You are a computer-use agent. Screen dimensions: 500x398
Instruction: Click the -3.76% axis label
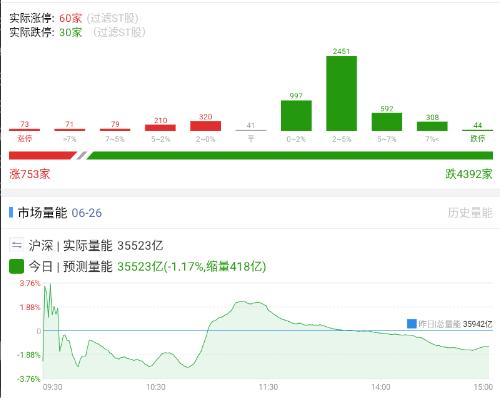coord(29,379)
